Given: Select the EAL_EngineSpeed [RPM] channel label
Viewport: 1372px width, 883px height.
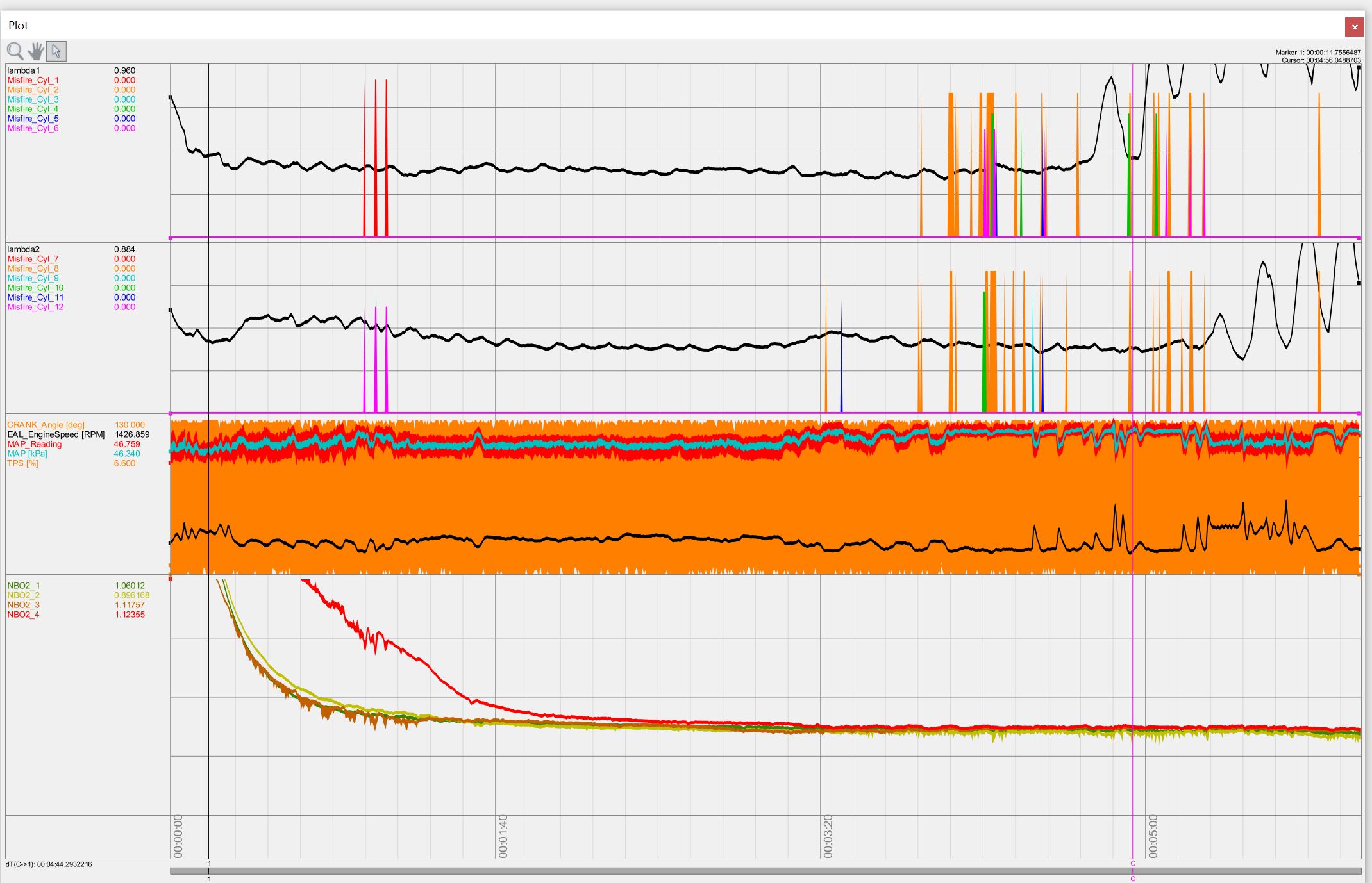Looking at the screenshot, I should coord(56,434).
